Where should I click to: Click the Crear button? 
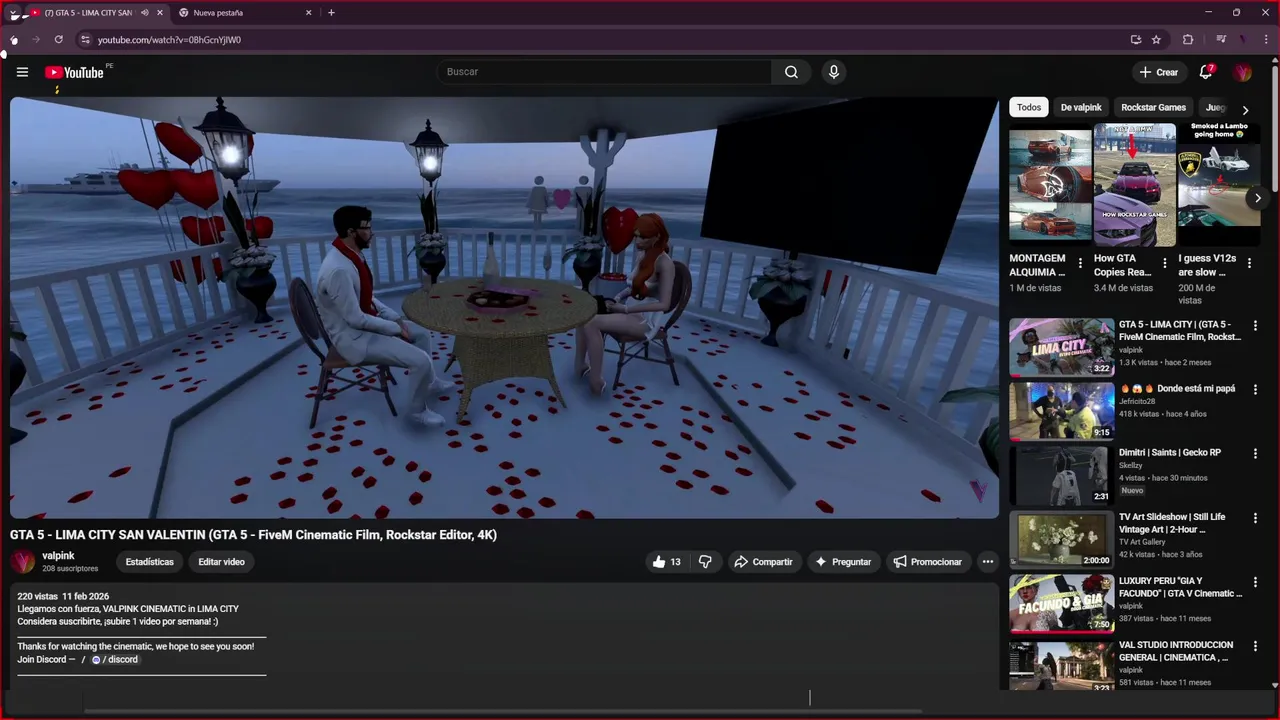pos(1158,72)
